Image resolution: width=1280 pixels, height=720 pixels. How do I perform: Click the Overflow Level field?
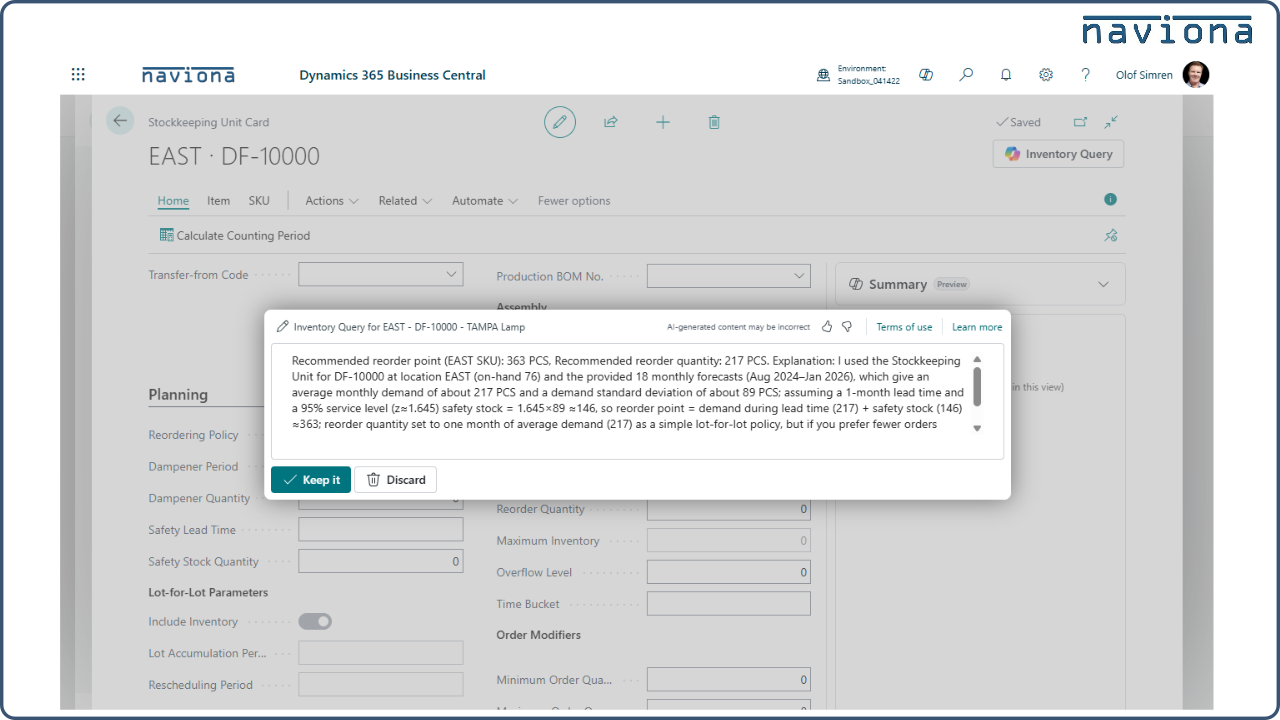coord(729,573)
